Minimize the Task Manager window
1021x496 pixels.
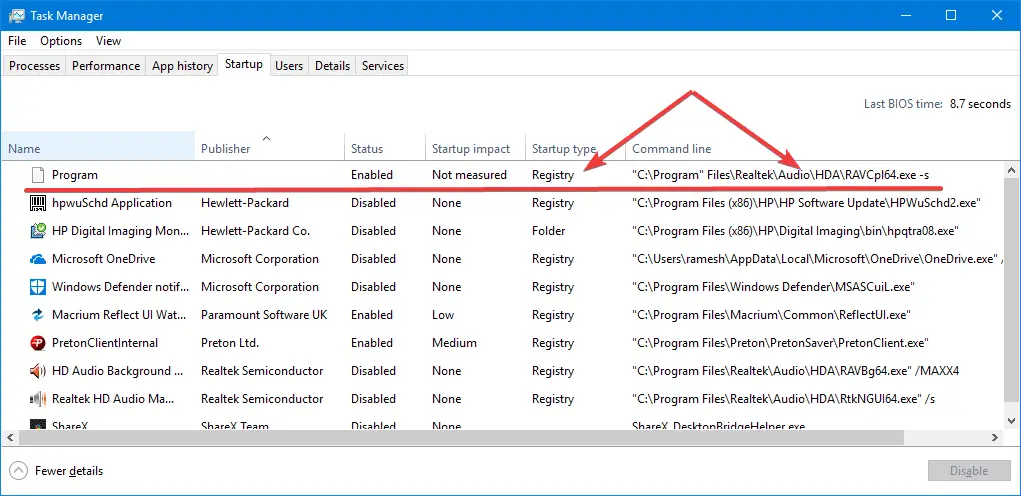tap(906, 16)
